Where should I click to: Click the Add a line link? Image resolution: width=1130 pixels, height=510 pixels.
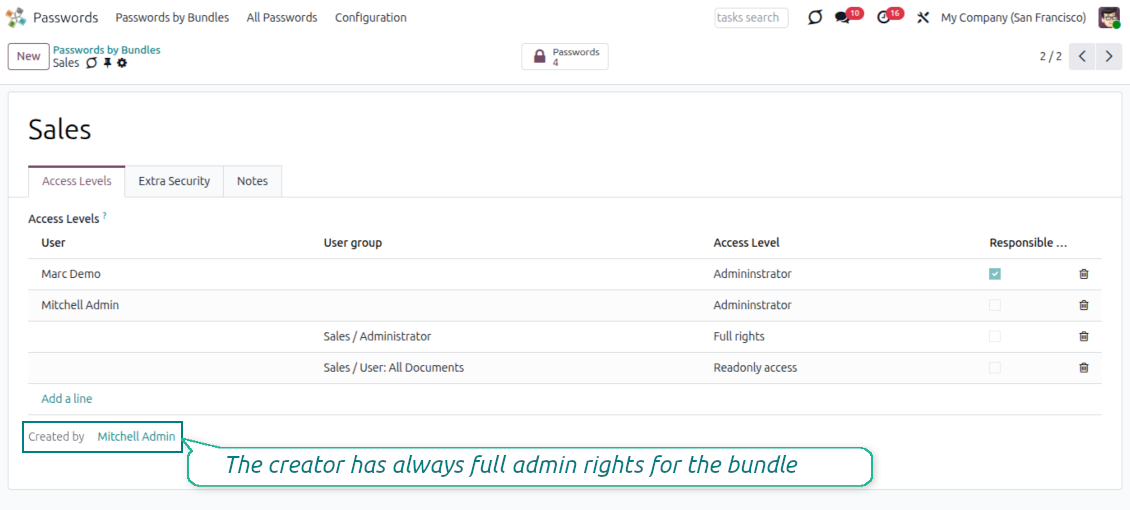(x=67, y=399)
